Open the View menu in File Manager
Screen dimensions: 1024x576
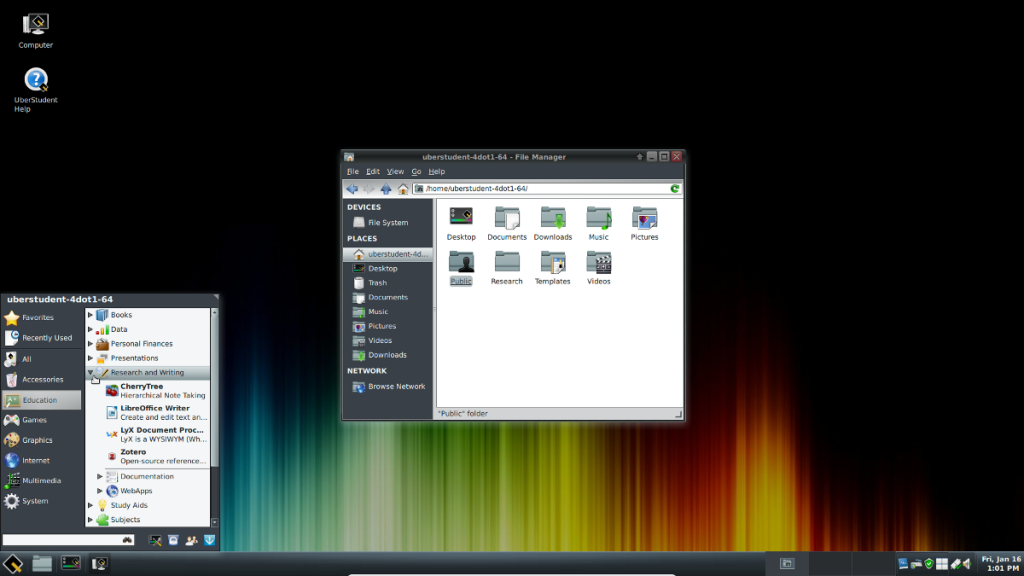(x=395, y=172)
